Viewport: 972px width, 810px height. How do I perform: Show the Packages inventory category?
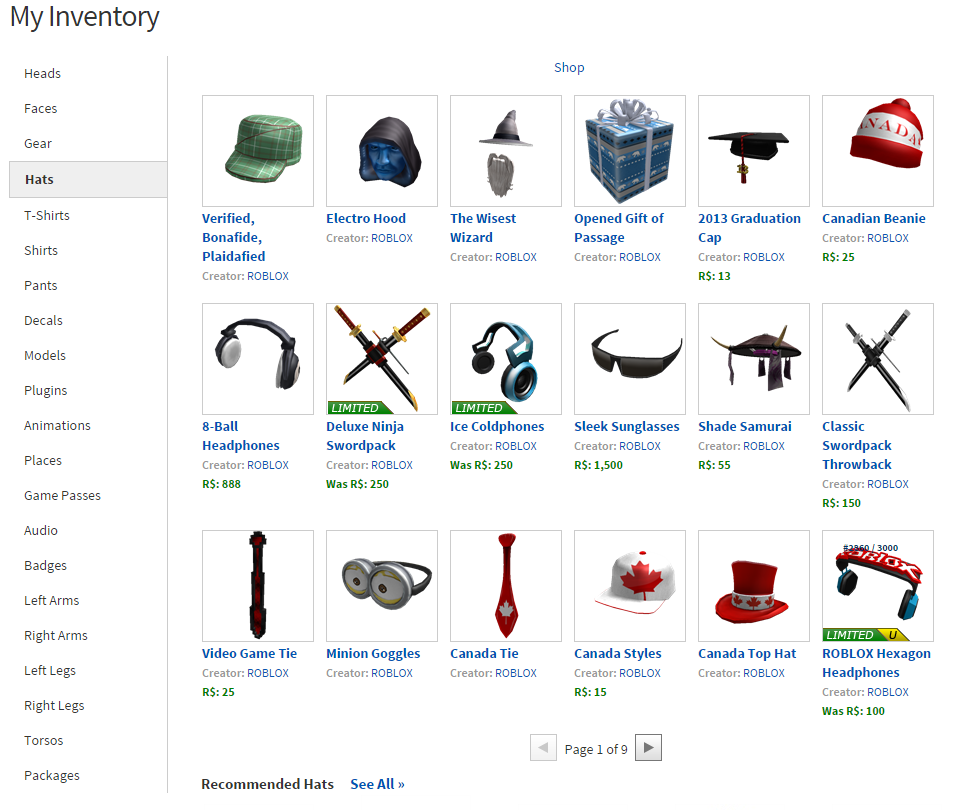click(x=51, y=775)
